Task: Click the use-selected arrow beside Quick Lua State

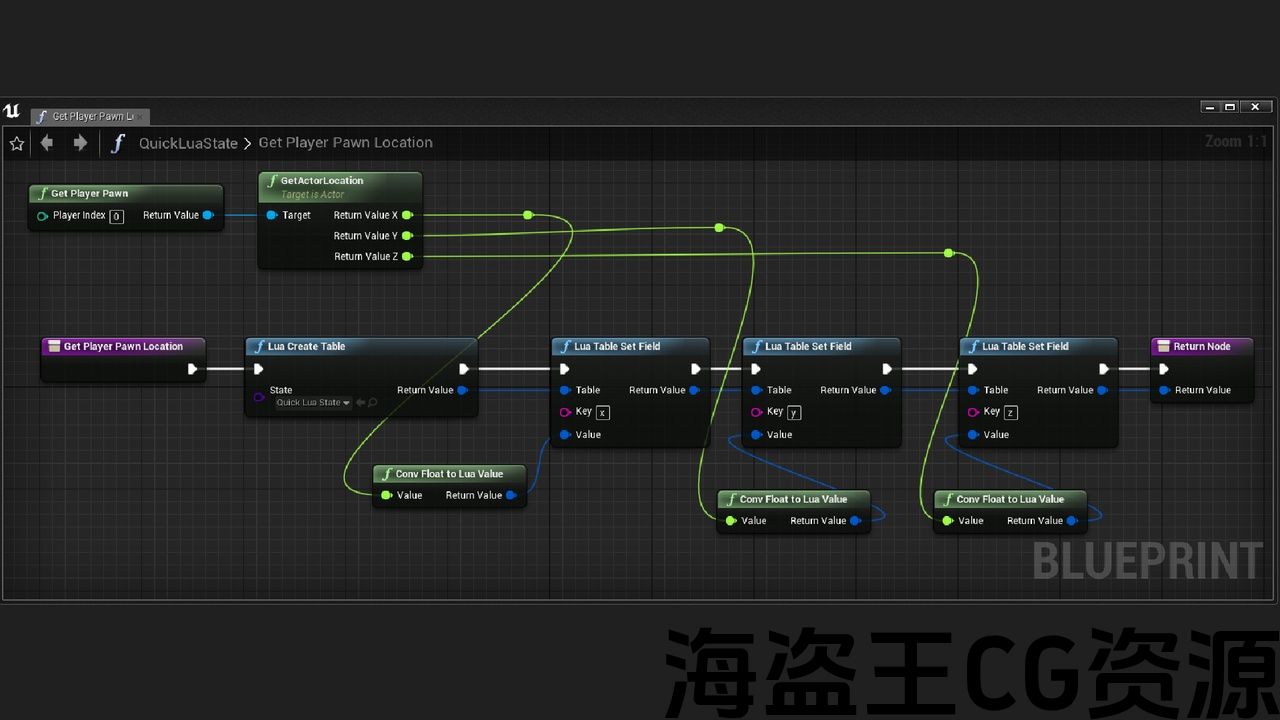Action: 361,403
